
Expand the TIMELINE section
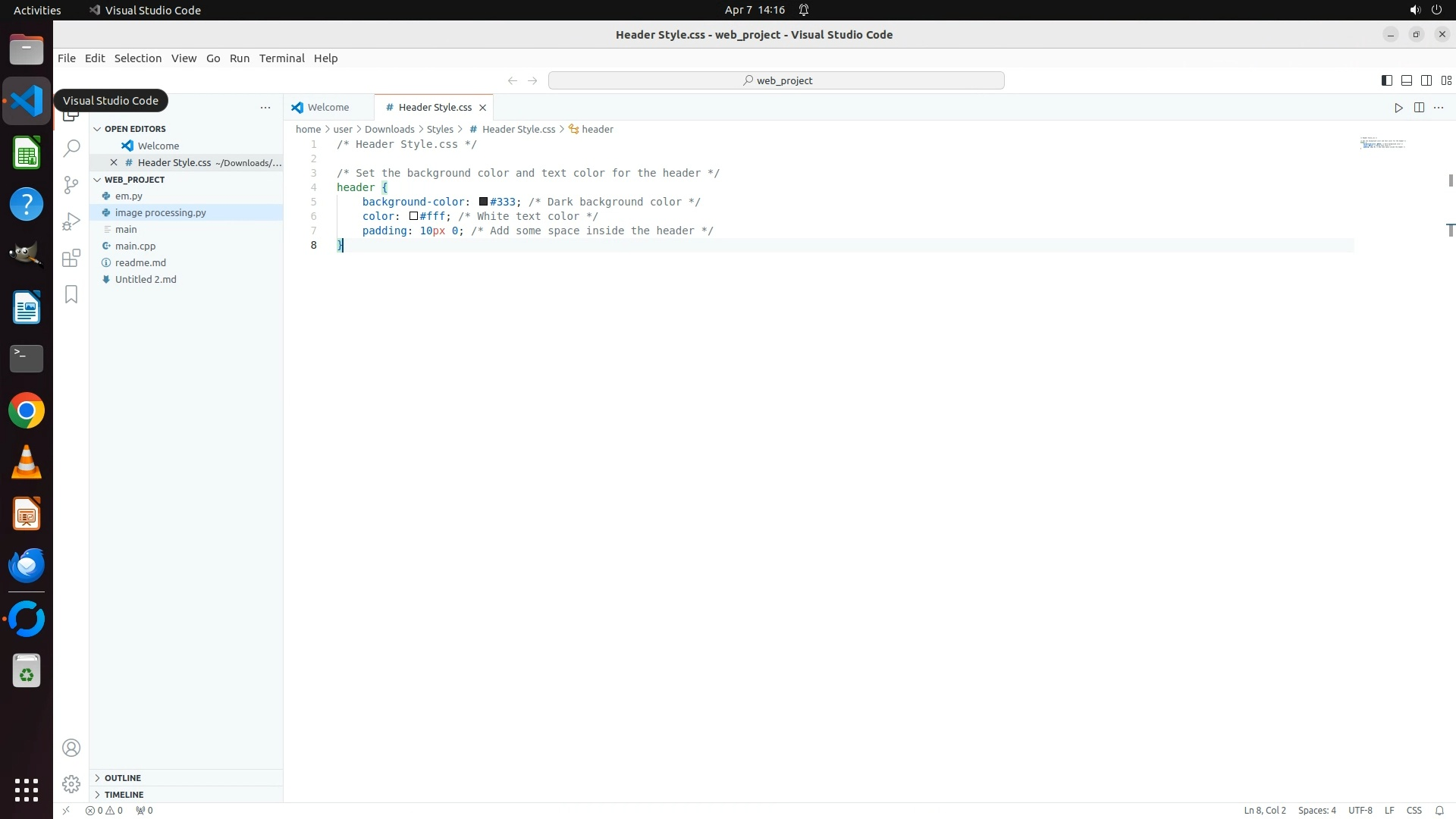pyautogui.click(x=124, y=795)
